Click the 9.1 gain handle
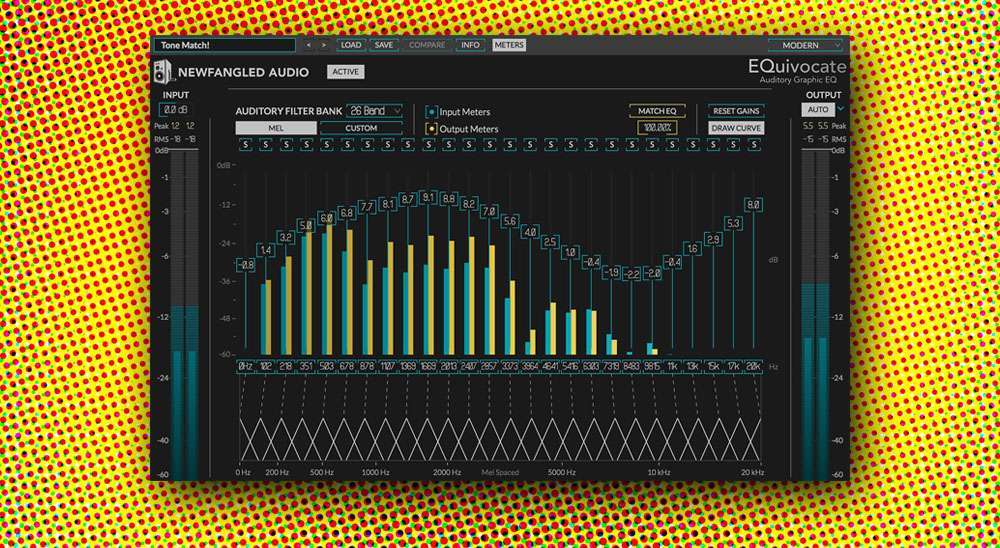 pyautogui.click(x=428, y=198)
